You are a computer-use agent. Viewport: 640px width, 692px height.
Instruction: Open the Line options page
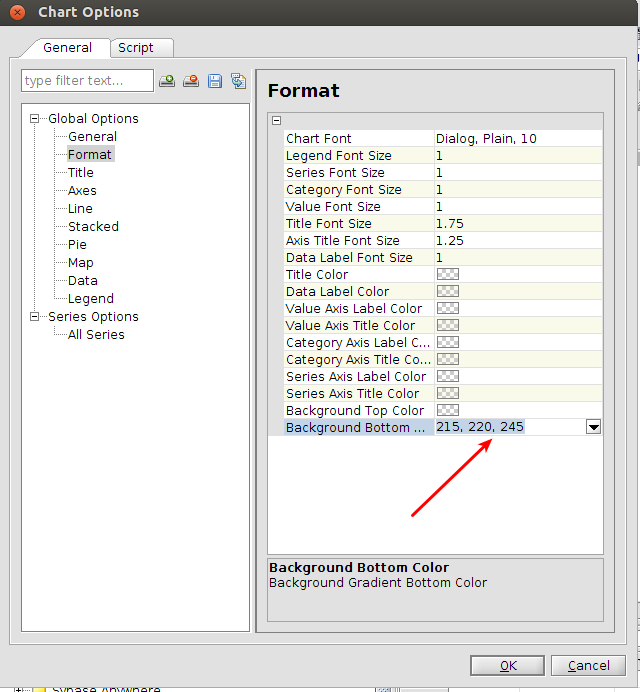click(80, 208)
